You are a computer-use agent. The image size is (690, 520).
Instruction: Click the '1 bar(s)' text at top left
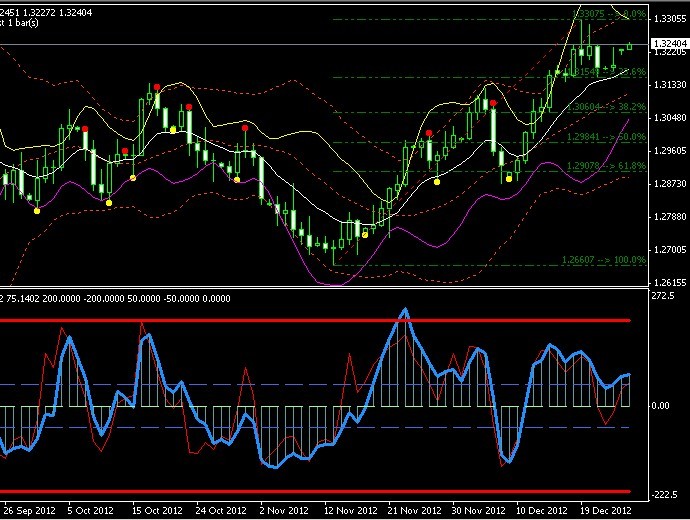[22, 23]
